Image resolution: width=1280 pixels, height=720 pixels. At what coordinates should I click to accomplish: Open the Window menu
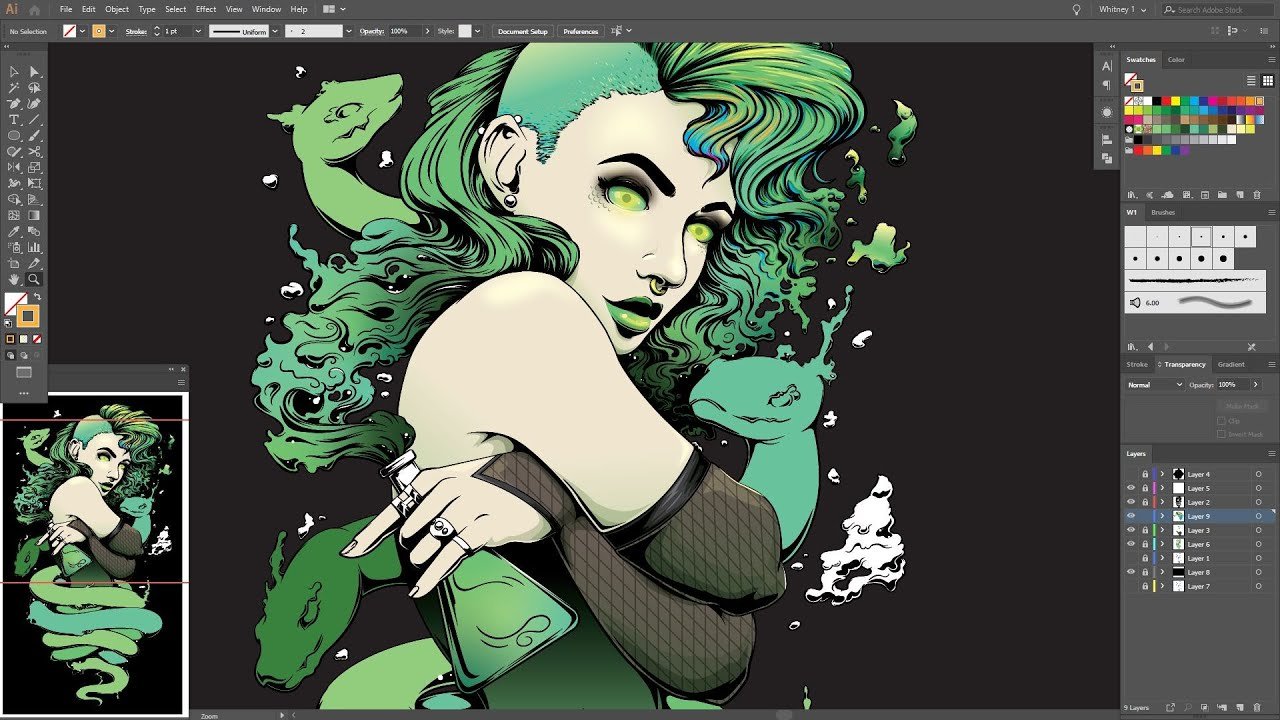266,9
